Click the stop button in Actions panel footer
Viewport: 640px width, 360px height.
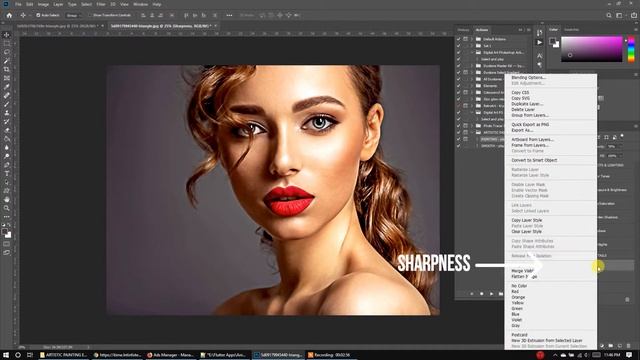coord(472,293)
